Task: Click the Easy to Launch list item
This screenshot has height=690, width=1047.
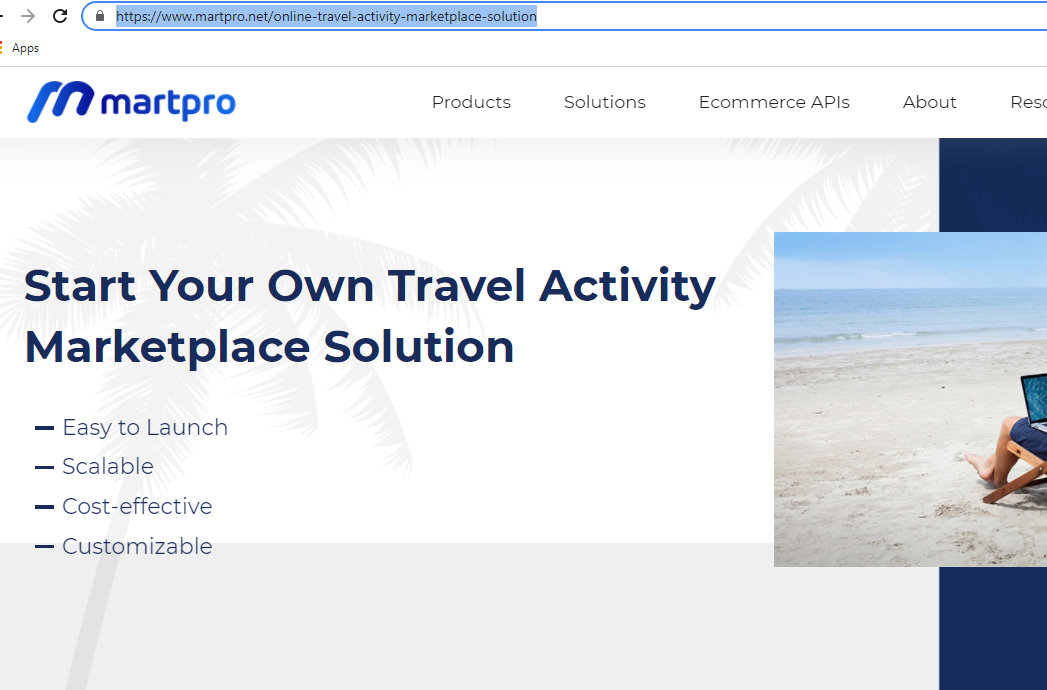Action: [x=145, y=427]
